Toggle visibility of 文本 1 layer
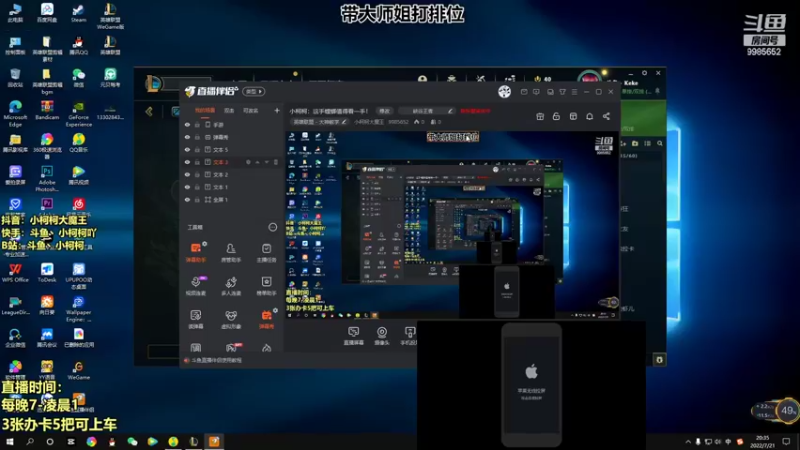The image size is (800, 450). point(187,187)
